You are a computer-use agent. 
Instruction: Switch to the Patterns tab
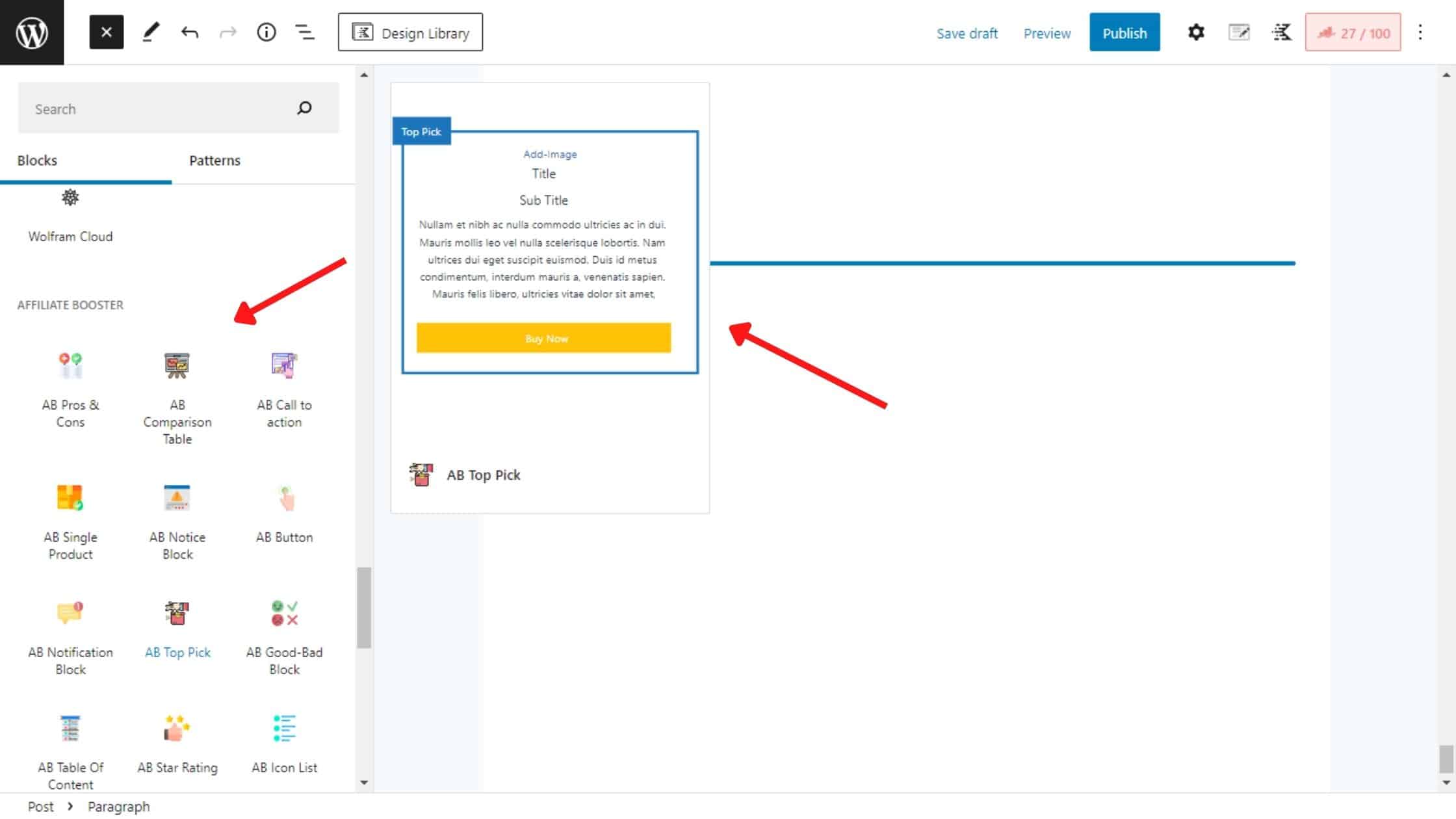214,161
